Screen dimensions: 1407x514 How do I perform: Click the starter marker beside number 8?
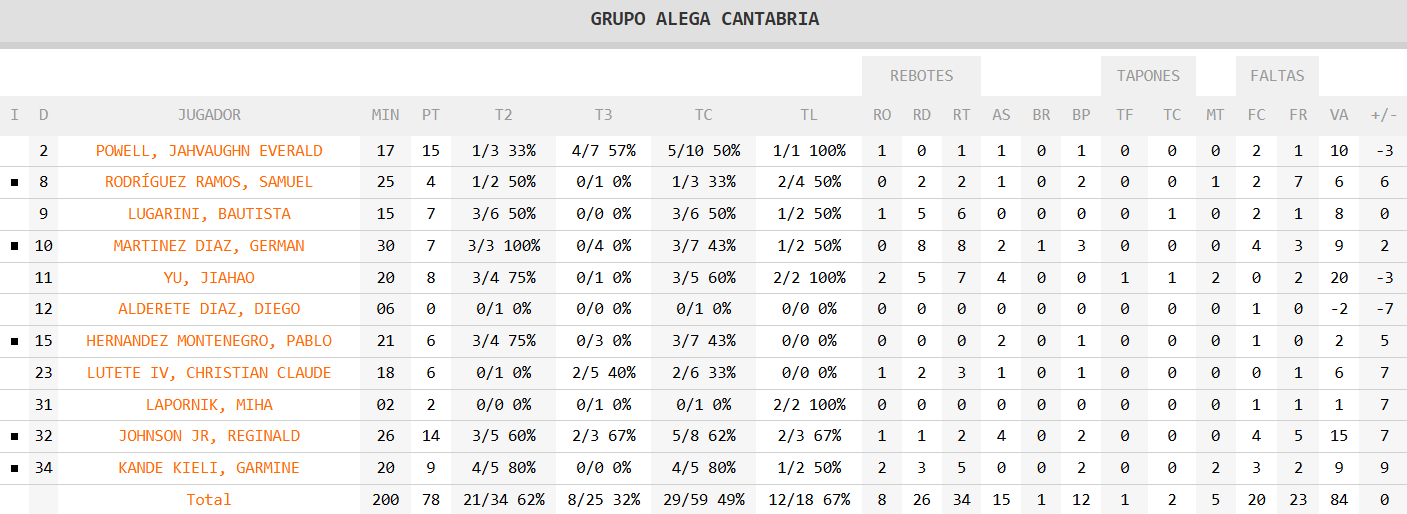[x=14, y=183]
